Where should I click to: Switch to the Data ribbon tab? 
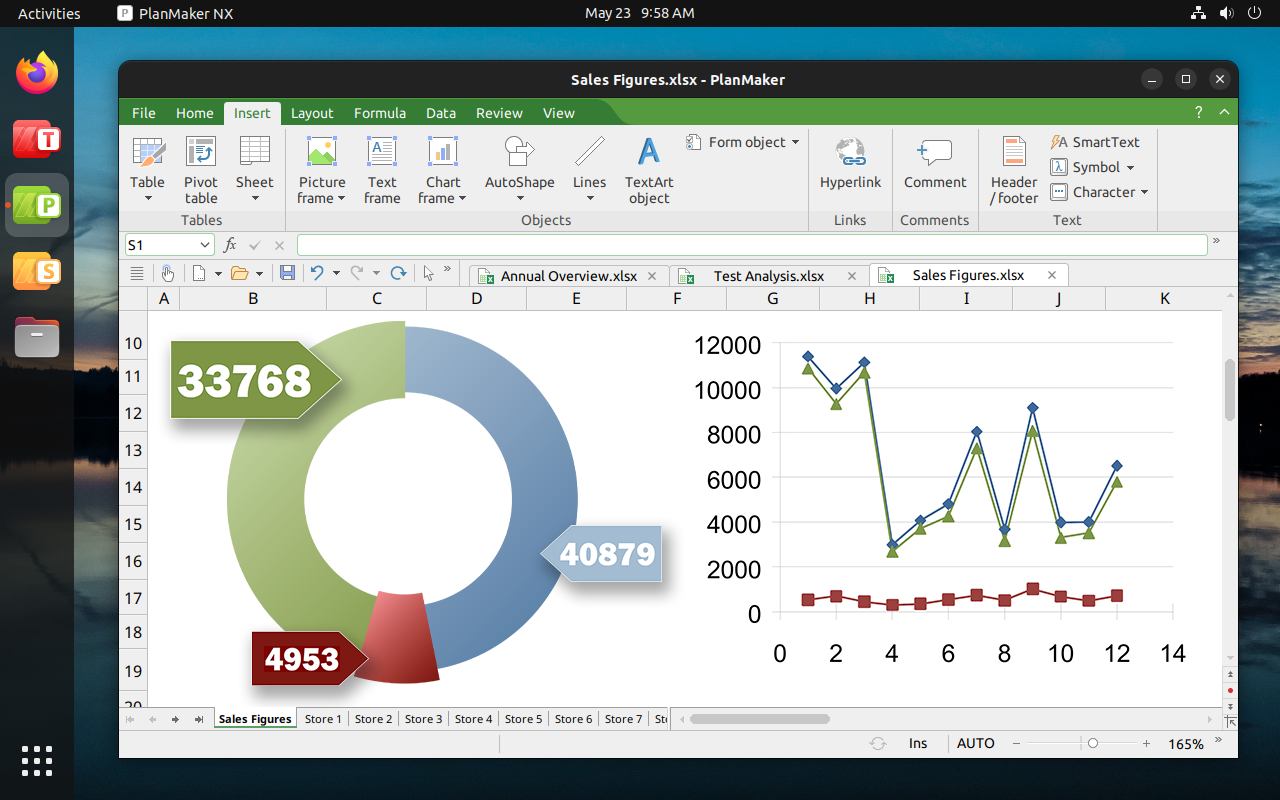(x=441, y=113)
